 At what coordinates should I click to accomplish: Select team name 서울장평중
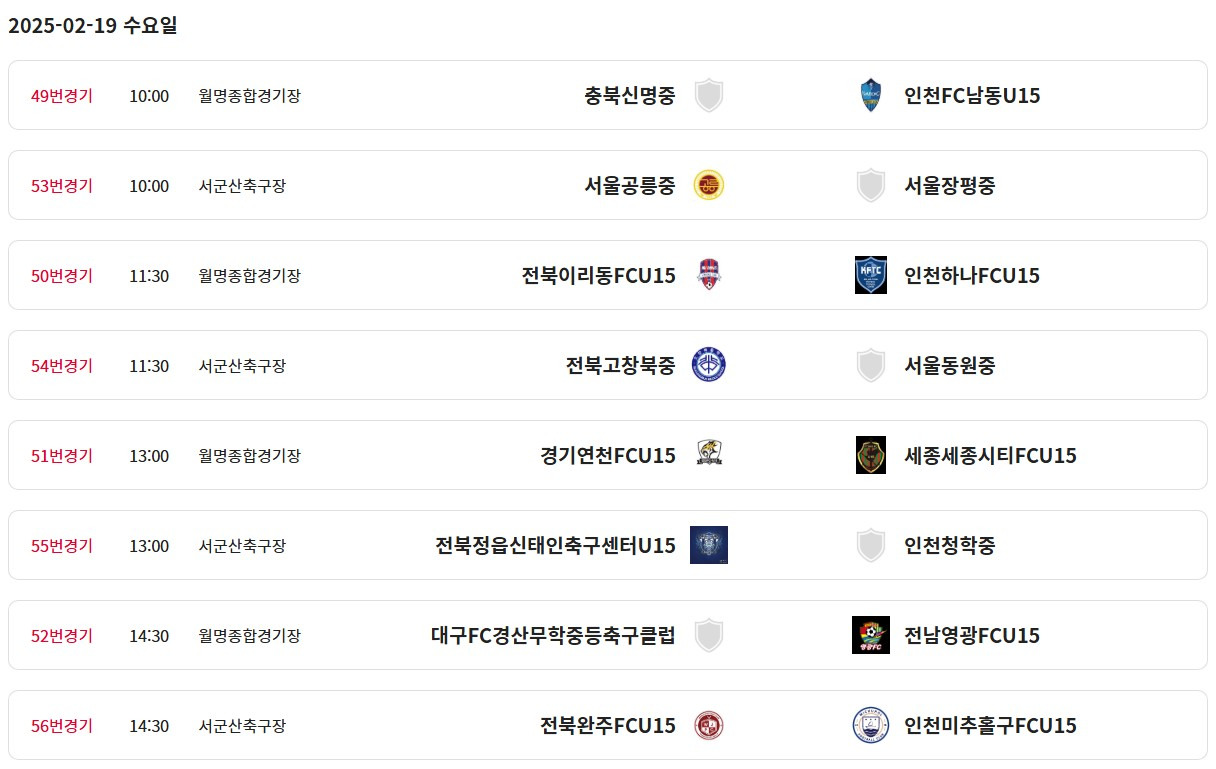[x=950, y=186]
